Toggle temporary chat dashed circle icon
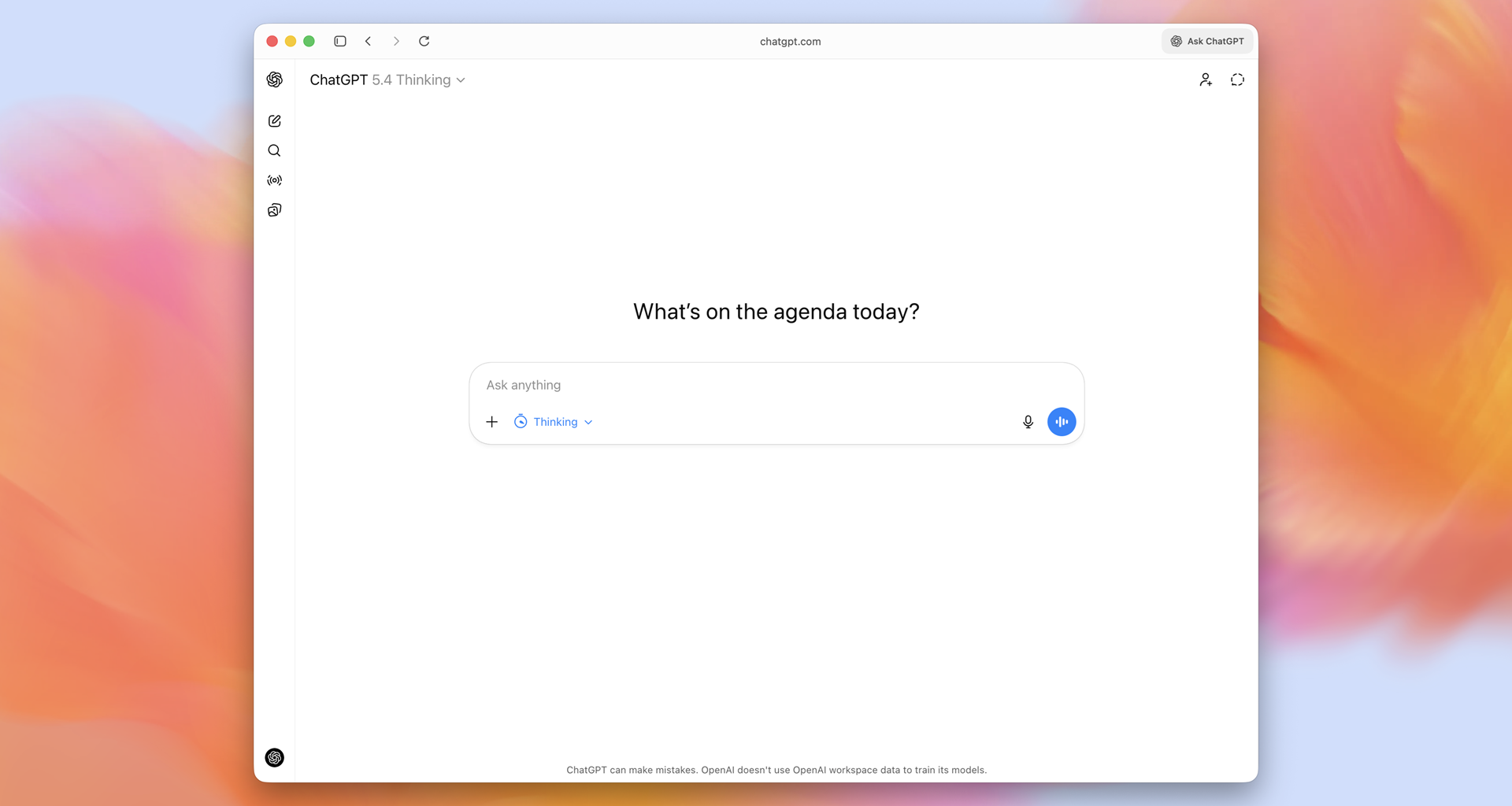 (x=1237, y=79)
